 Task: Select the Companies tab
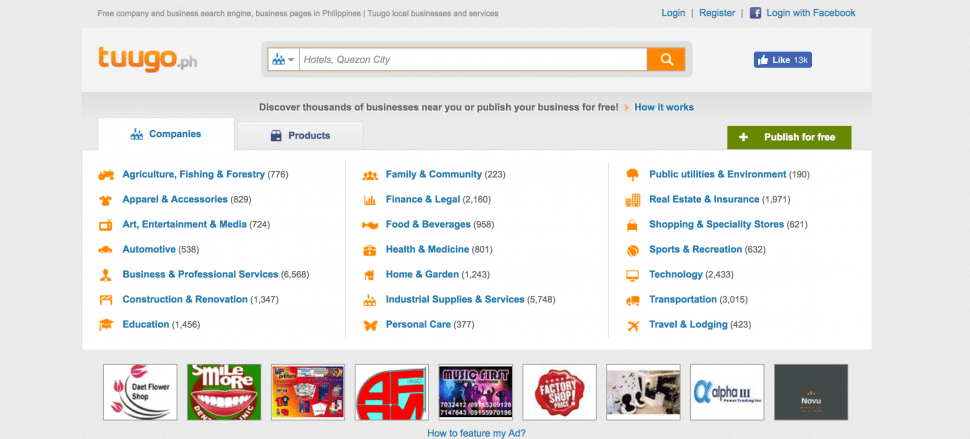pyautogui.click(x=166, y=134)
